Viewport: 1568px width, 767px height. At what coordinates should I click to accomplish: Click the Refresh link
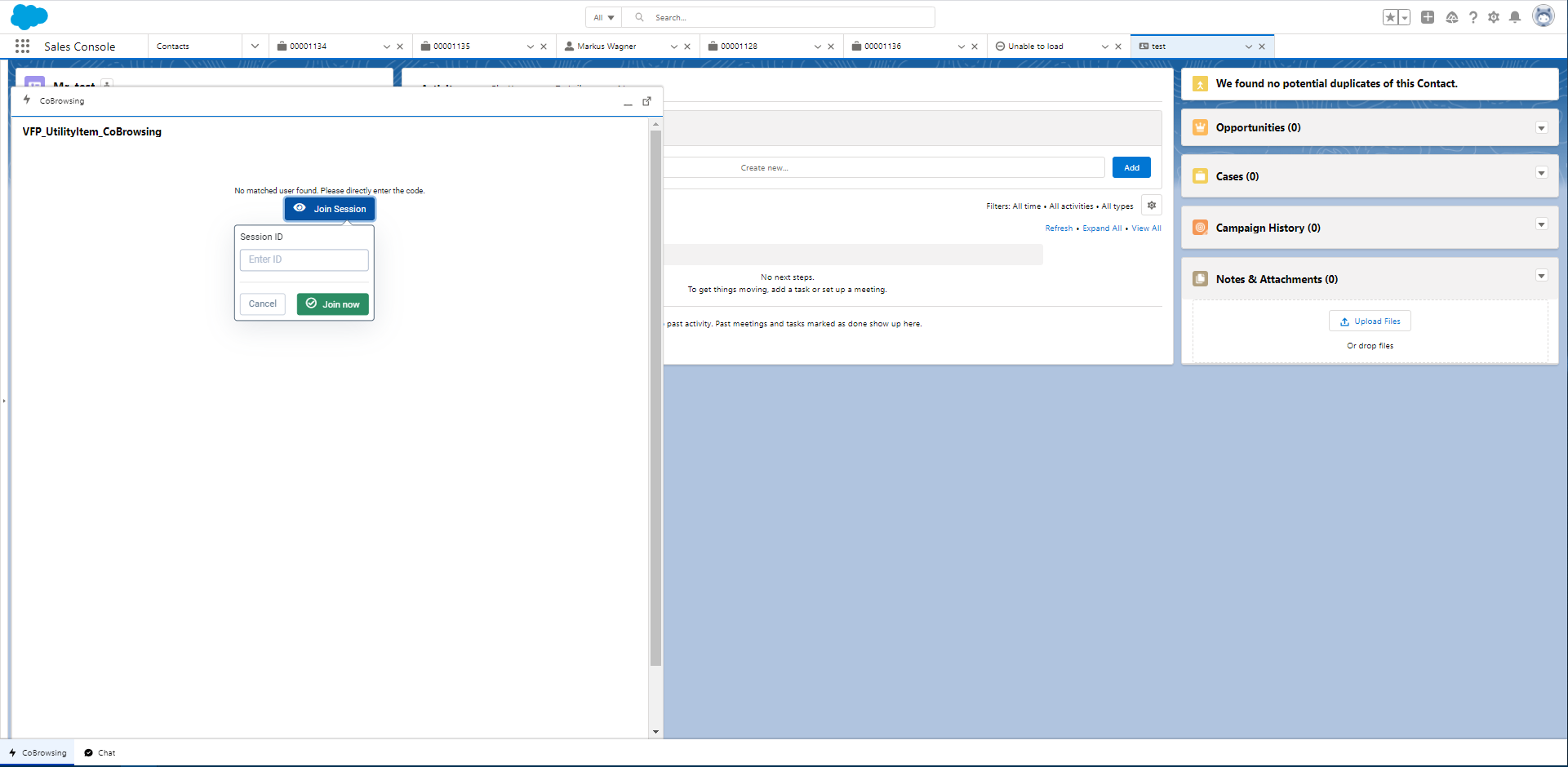coord(1059,228)
